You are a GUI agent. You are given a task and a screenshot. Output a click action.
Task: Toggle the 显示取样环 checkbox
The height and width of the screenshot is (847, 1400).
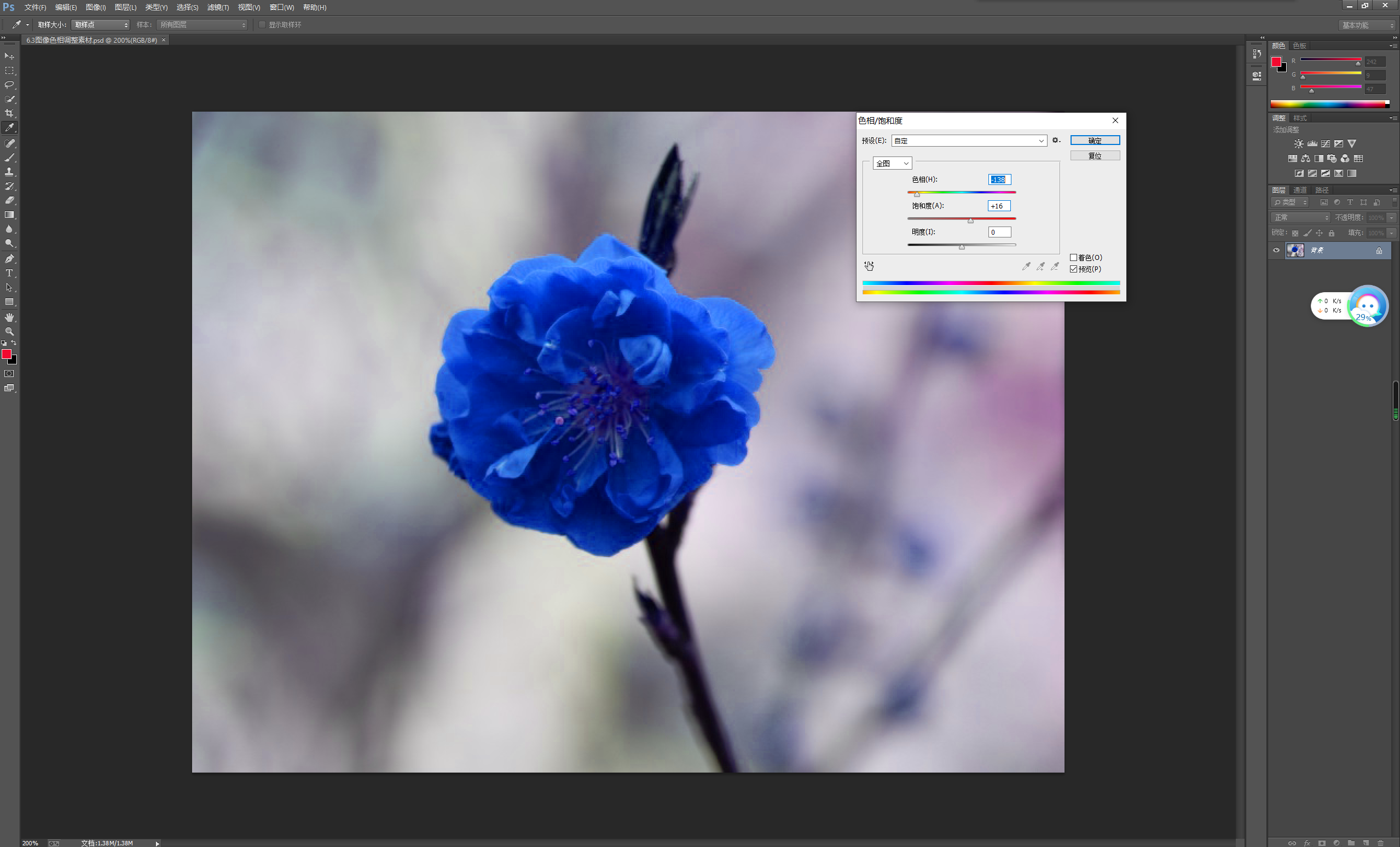(x=262, y=25)
